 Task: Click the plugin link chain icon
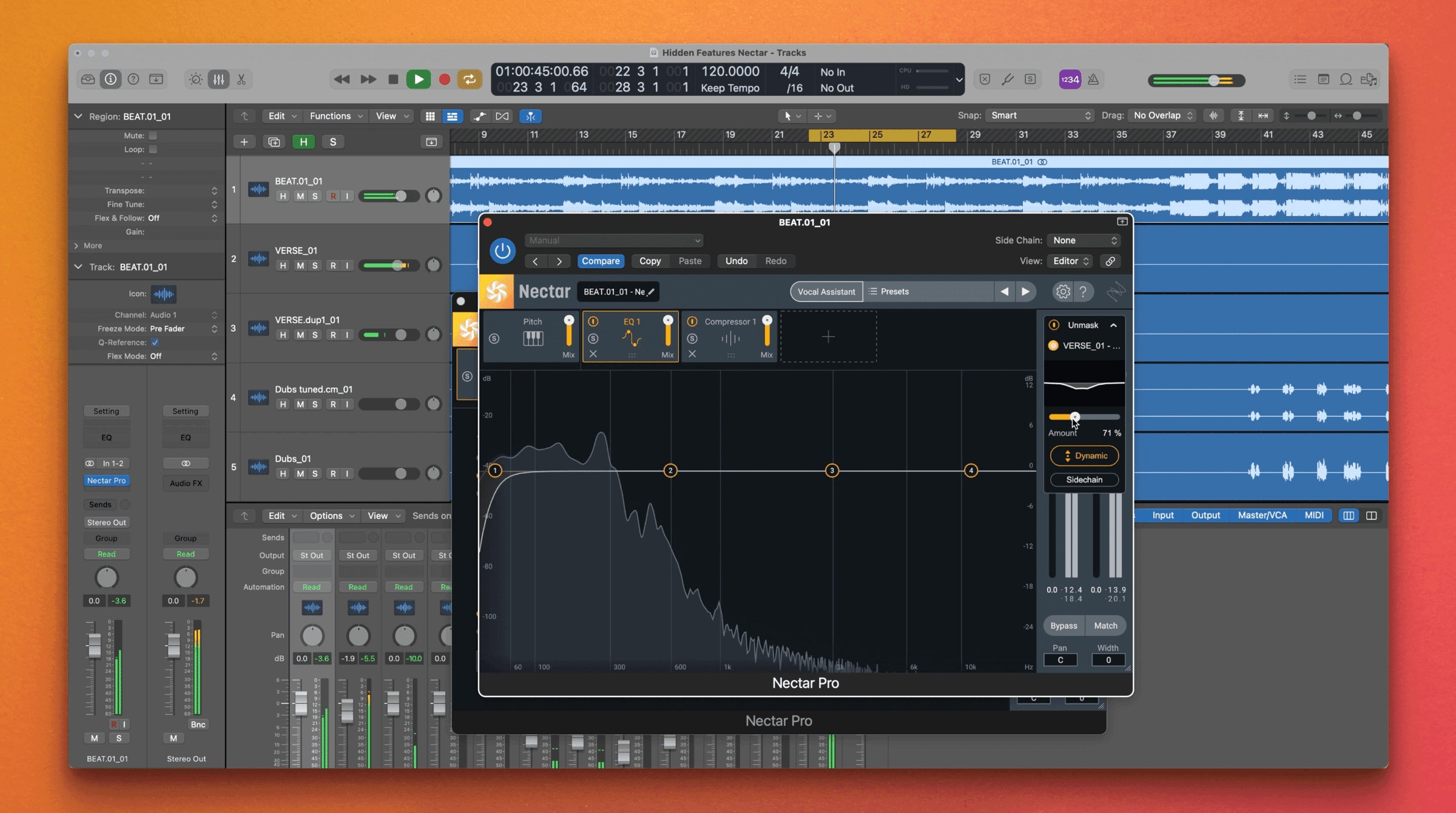(1110, 261)
